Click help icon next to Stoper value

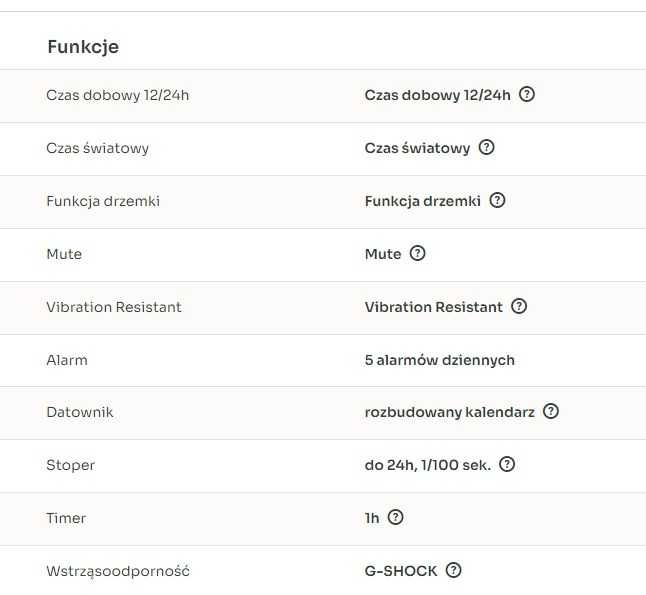[x=507, y=464]
